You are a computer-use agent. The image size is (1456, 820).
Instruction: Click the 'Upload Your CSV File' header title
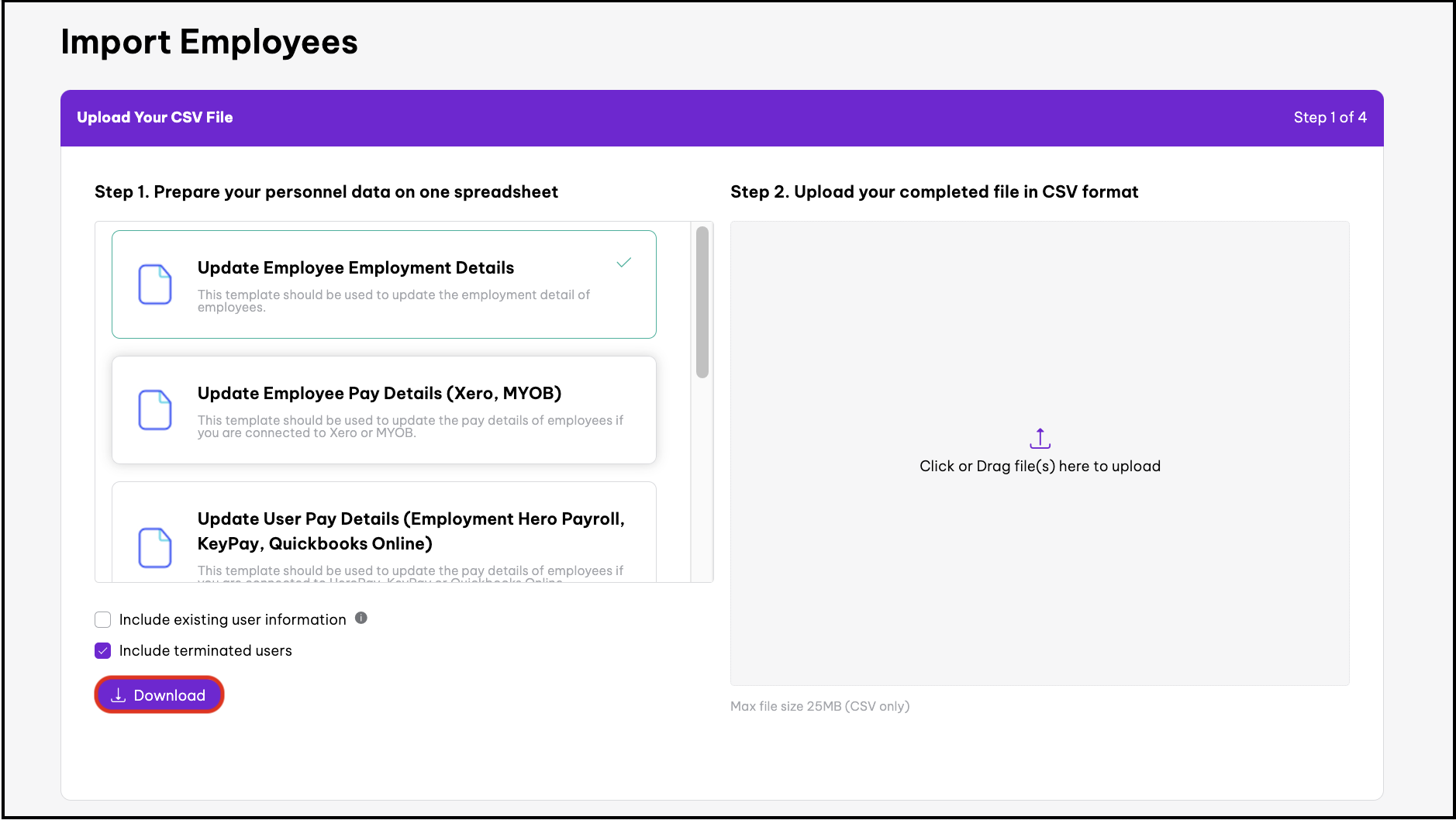(x=155, y=118)
